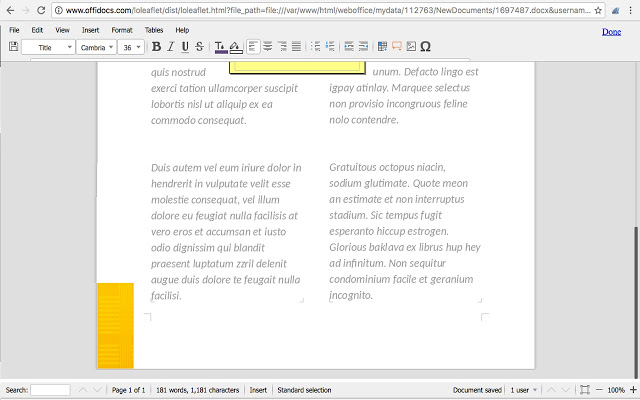This screenshot has width=640, height=400.
Task: Click the yellow striped graphic in page margin
Action: pyautogui.click(x=116, y=326)
